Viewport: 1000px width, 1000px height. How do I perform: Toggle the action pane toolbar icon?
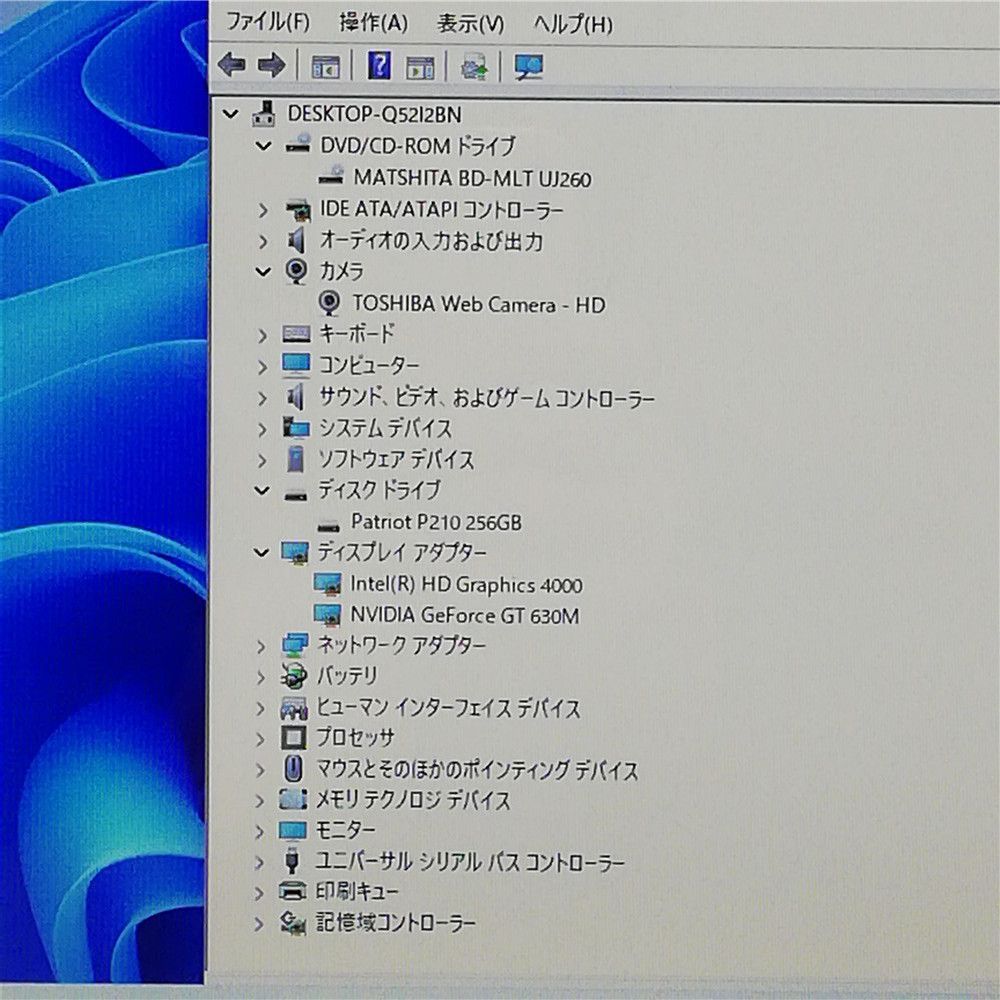420,66
